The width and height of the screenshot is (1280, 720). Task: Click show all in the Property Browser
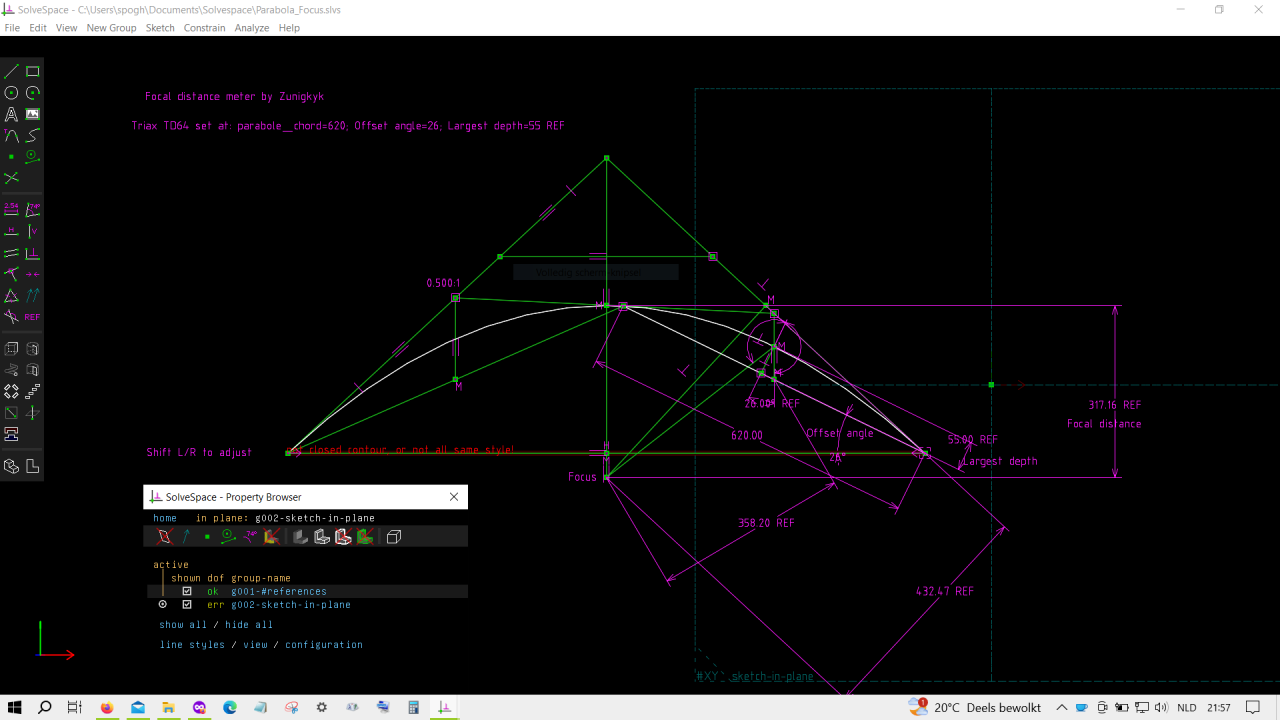click(x=182, y=624)
